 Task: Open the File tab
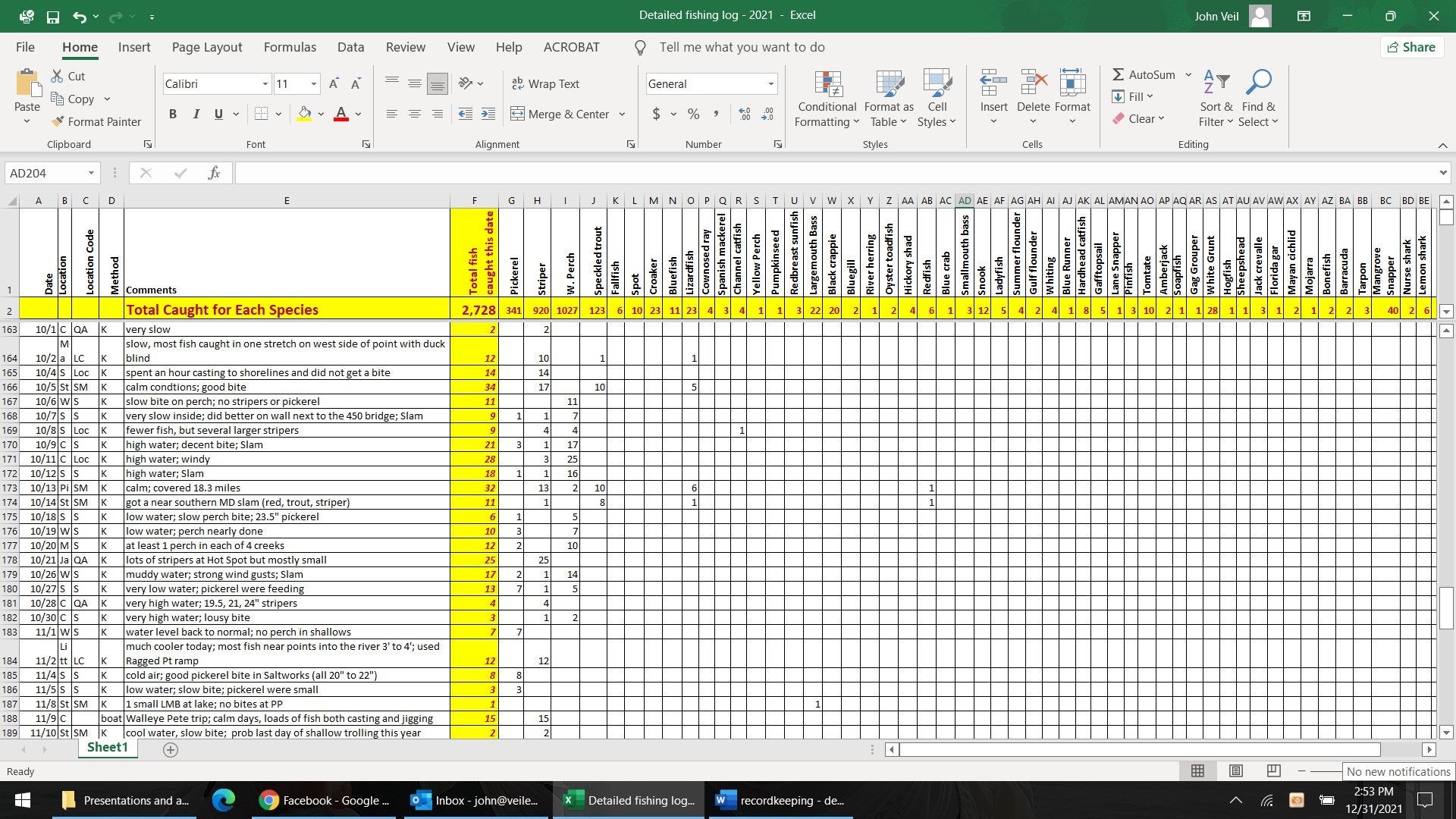point(25,47)
